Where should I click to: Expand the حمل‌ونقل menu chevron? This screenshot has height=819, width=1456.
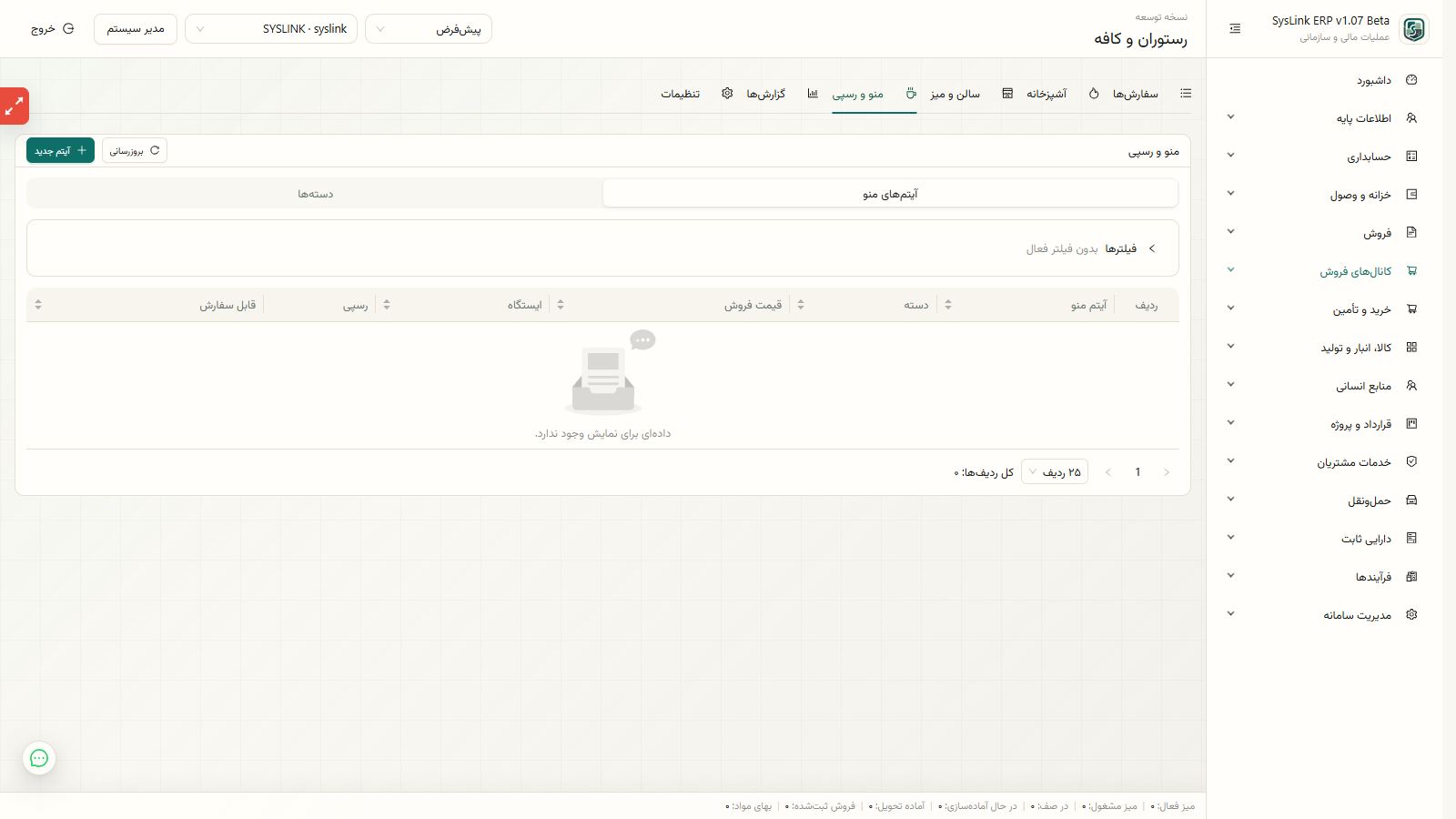coord(1230,500)
